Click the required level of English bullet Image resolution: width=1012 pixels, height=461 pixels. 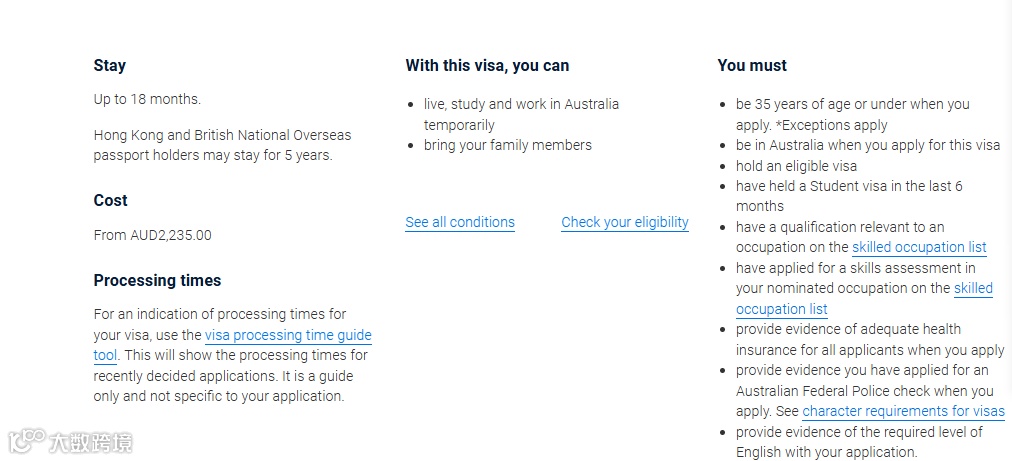pyautogui.click(x=859, y=442)
